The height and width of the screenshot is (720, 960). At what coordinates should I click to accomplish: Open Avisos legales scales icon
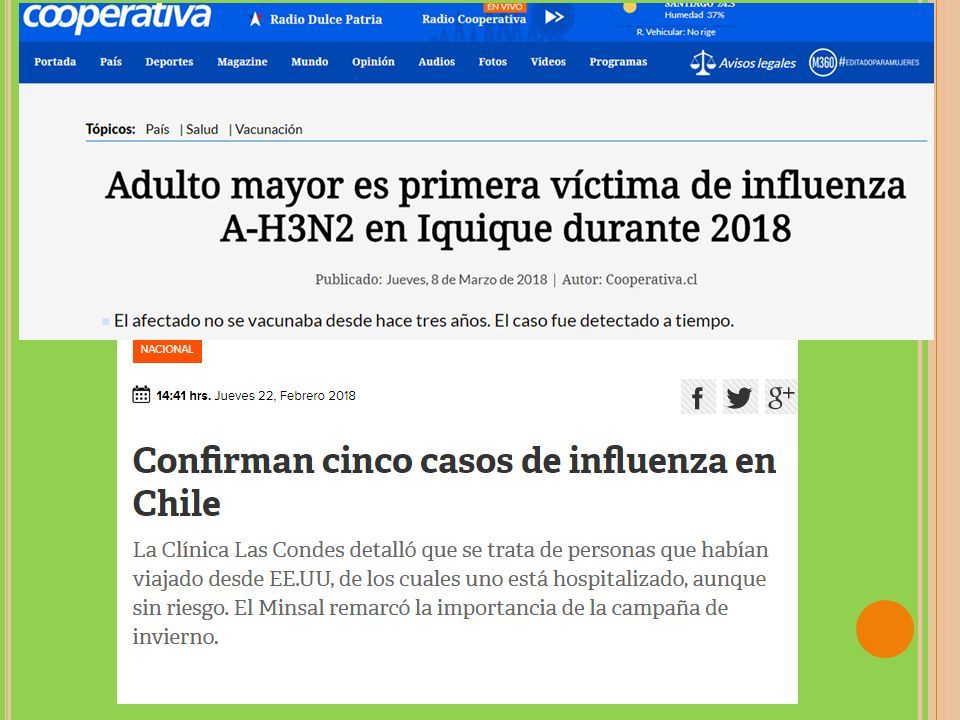[x=702, y=62]
